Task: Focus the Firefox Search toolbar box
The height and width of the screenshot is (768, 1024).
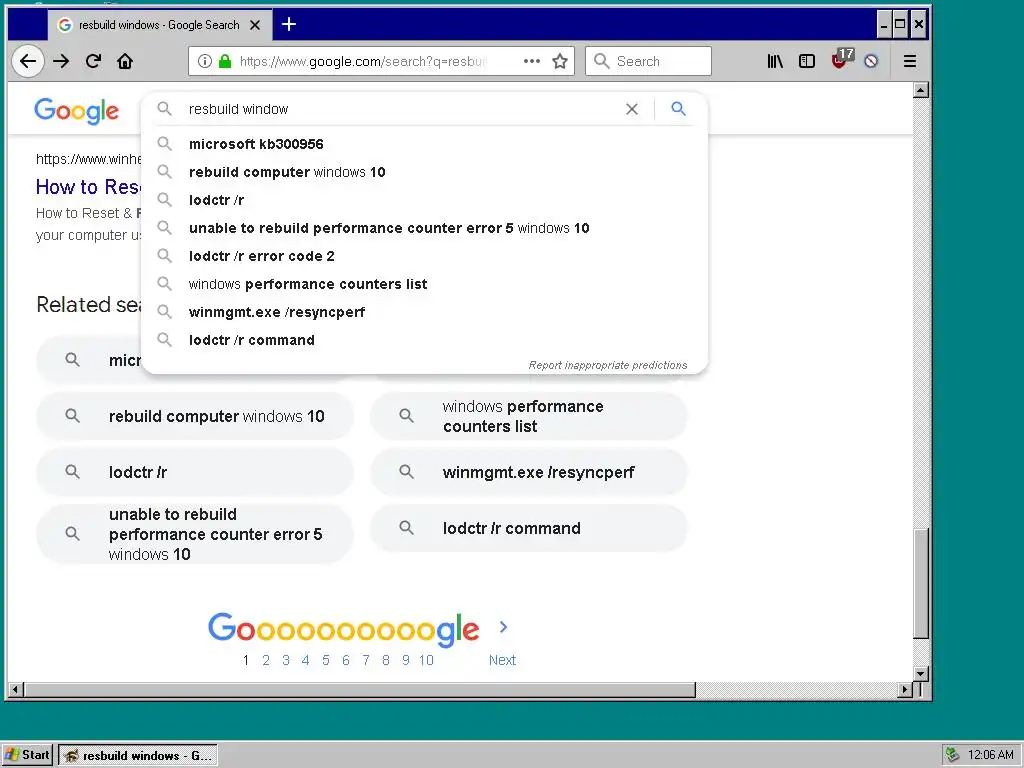Action: click(648, 61)
